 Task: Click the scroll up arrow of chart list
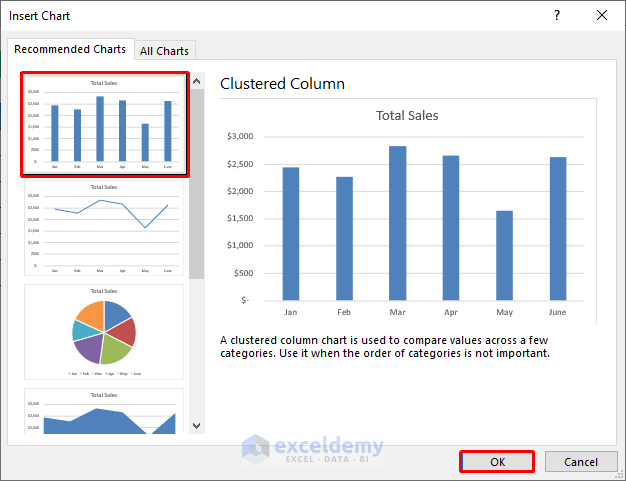(196, 81)
